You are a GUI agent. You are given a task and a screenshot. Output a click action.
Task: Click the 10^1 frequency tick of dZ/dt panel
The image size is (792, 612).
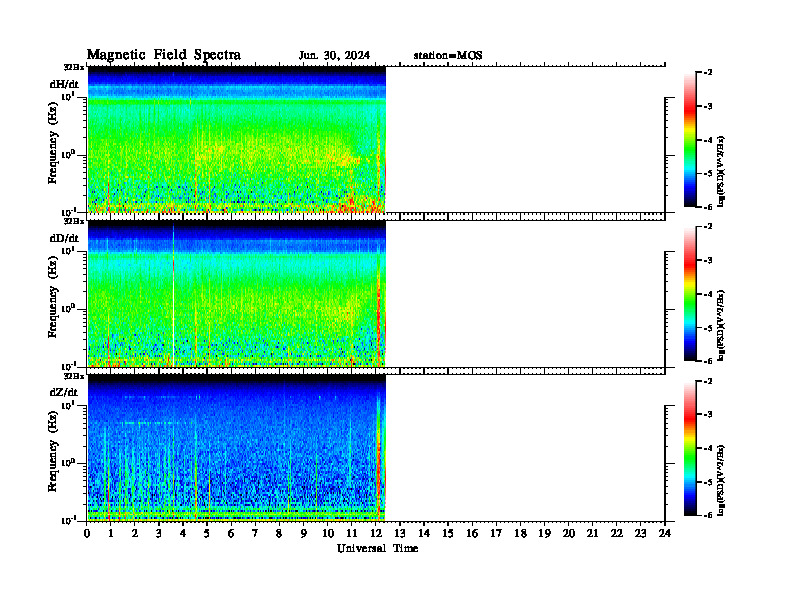tap(67, 404)
